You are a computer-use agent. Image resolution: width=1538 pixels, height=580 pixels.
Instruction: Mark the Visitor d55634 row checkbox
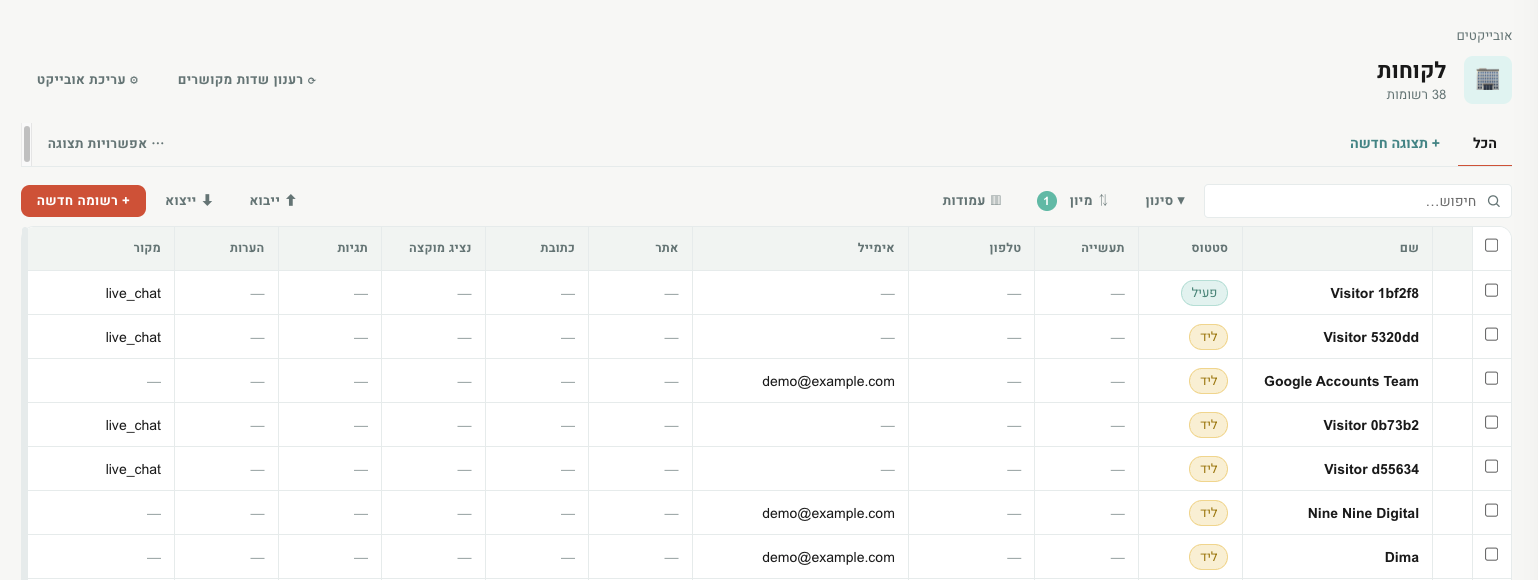point(1492,467)
